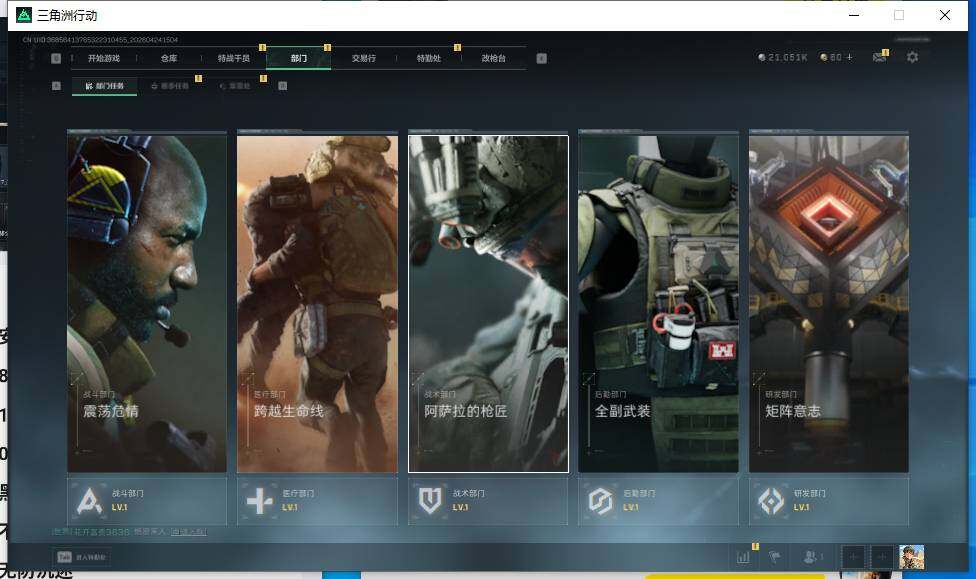This screenshot has width=976, height=579.
Task: Click previous sub-tab key icon near 部门任务
Action: coord(56,86)
